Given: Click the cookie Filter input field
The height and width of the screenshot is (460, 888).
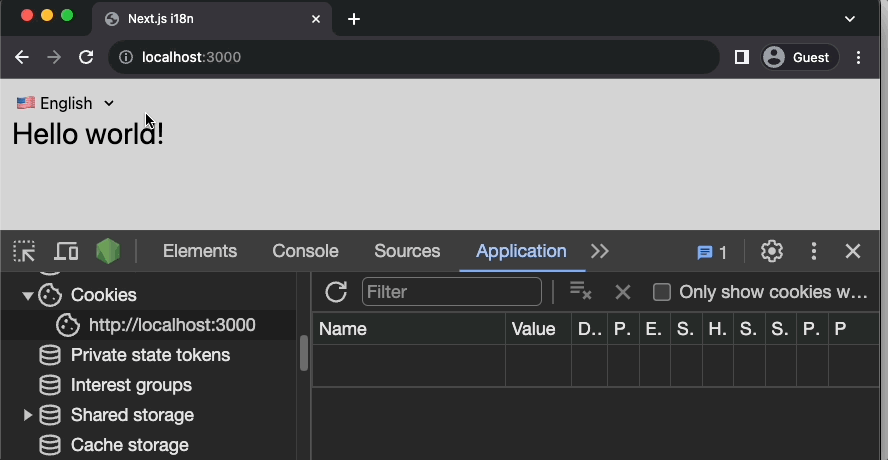Looking at the screenshot, I should point(451,292).
